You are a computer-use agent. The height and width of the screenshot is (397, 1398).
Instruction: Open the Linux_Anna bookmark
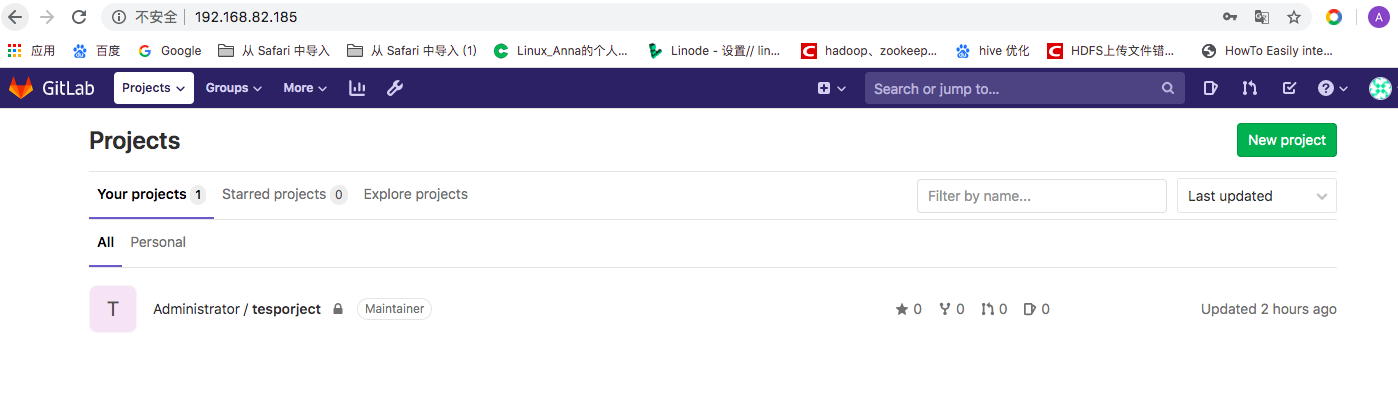point(561,50)
